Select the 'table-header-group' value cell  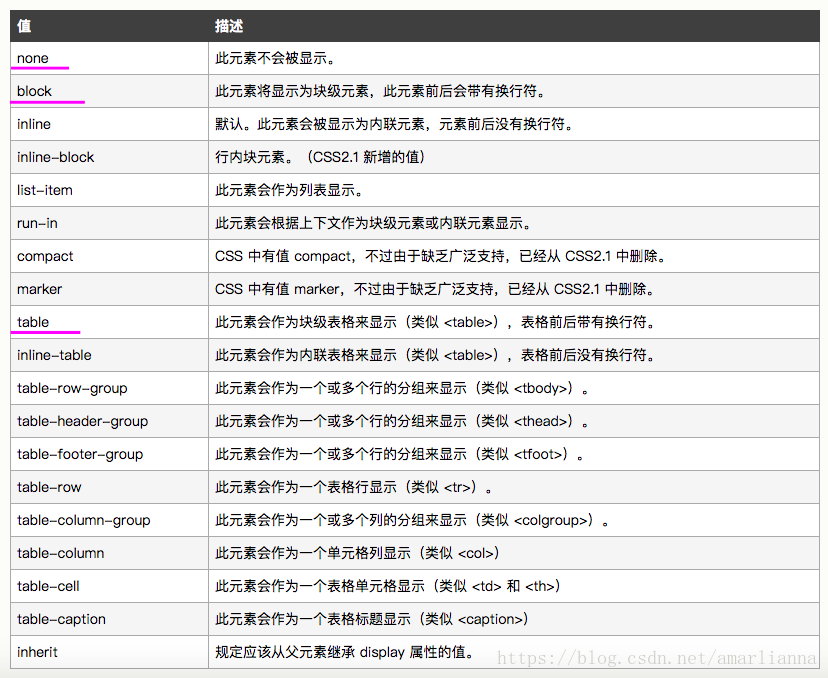pyautogui.click(x=109, y=421)
